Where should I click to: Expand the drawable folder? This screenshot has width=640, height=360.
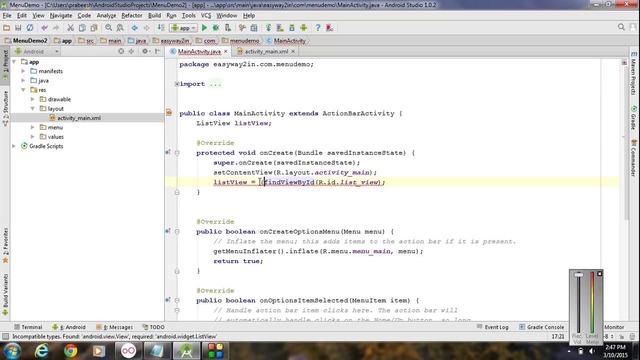33,99
